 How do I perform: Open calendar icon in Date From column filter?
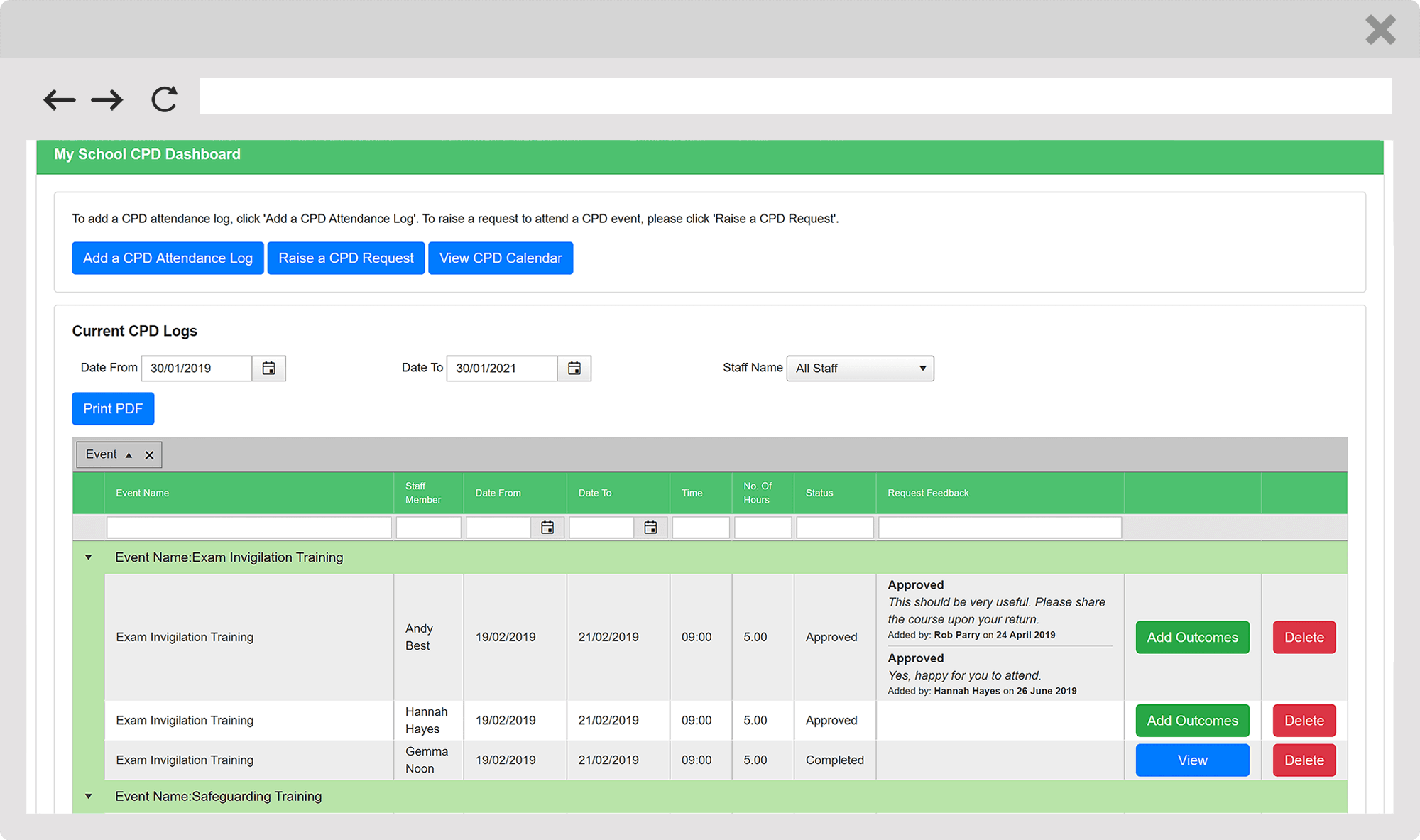547,528
